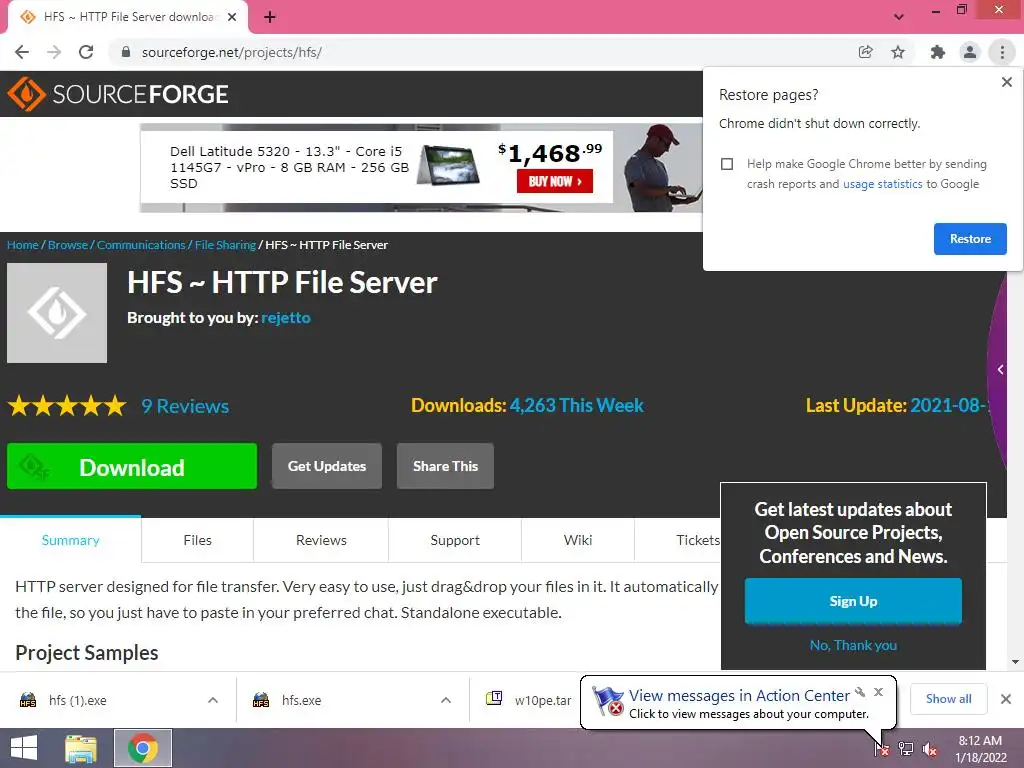Bookmark this page with the star icon
1024x768 pixels.
[x=898, y=52]
